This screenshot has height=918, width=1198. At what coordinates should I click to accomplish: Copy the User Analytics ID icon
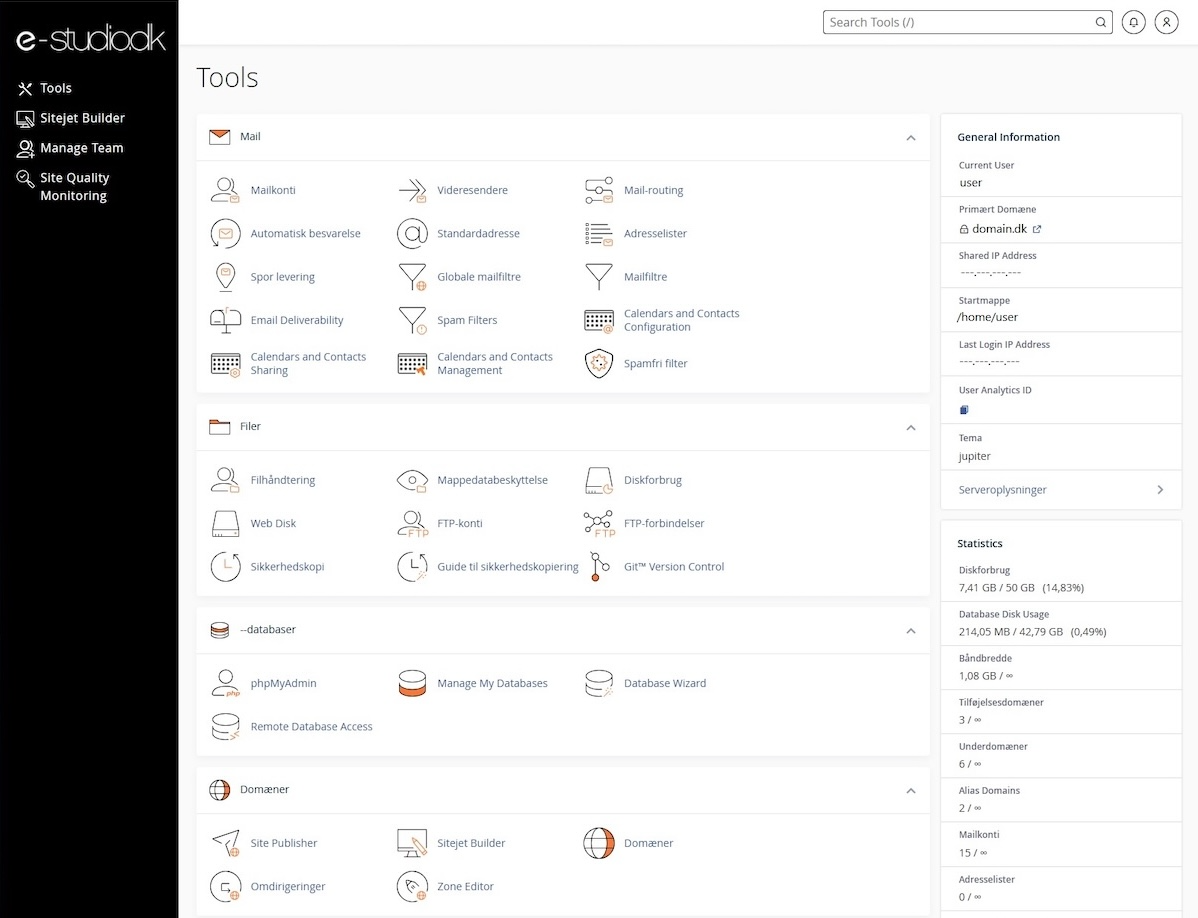964,410
